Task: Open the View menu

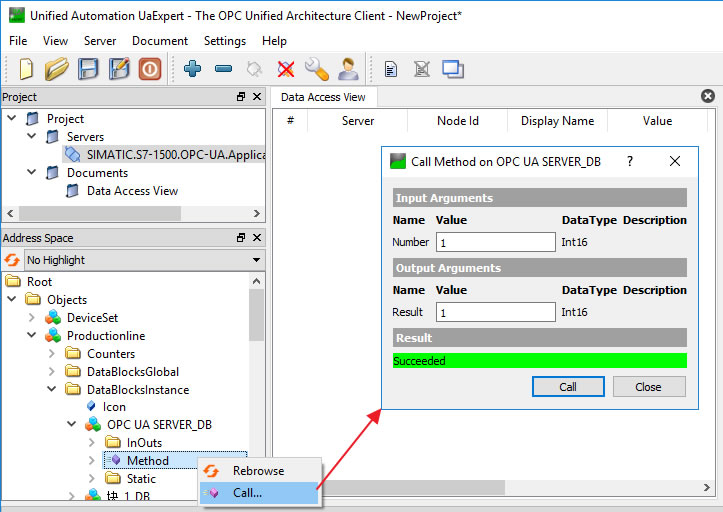Action: [55, 41]
